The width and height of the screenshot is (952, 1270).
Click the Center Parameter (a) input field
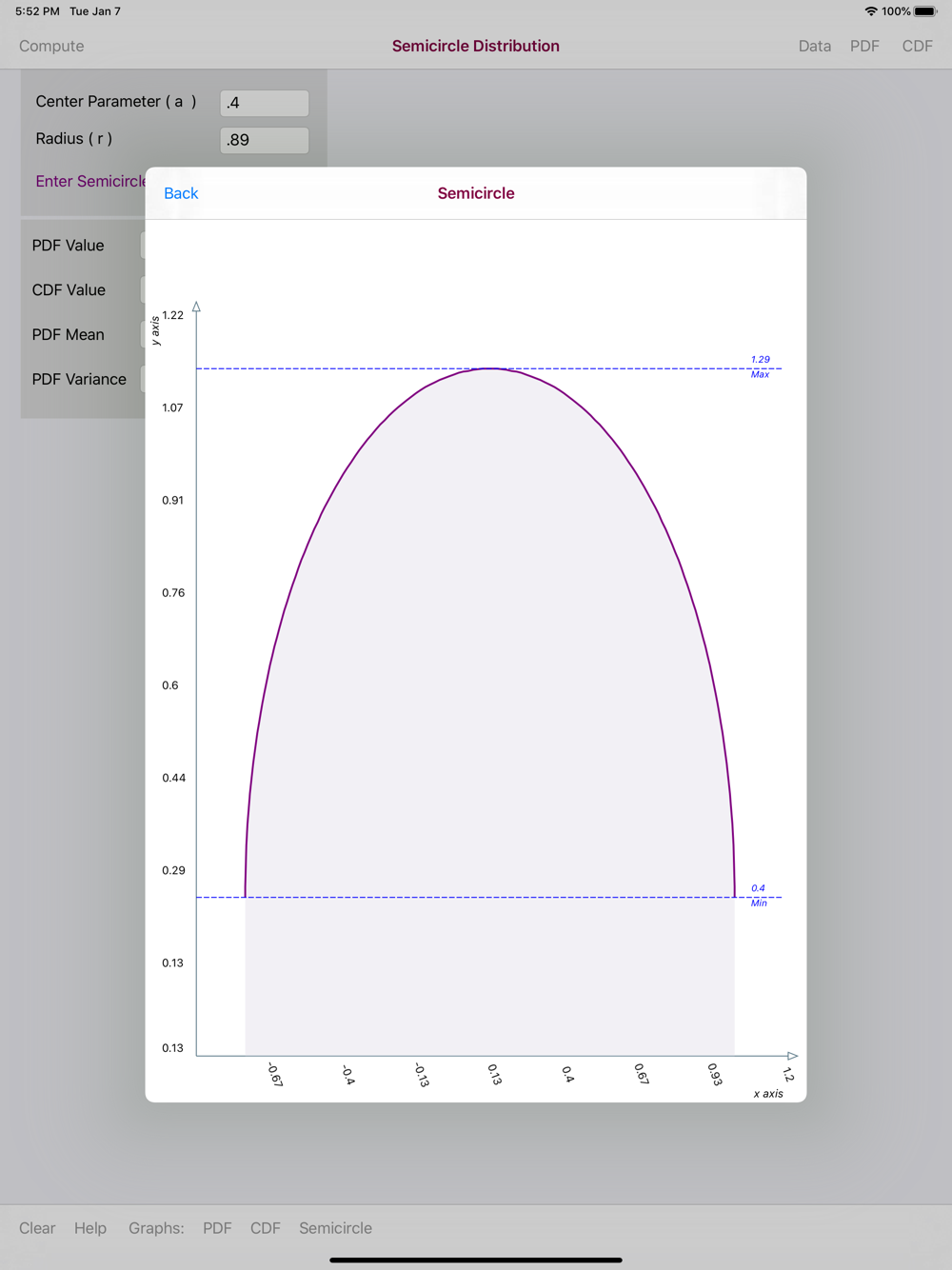pos(264,103)
